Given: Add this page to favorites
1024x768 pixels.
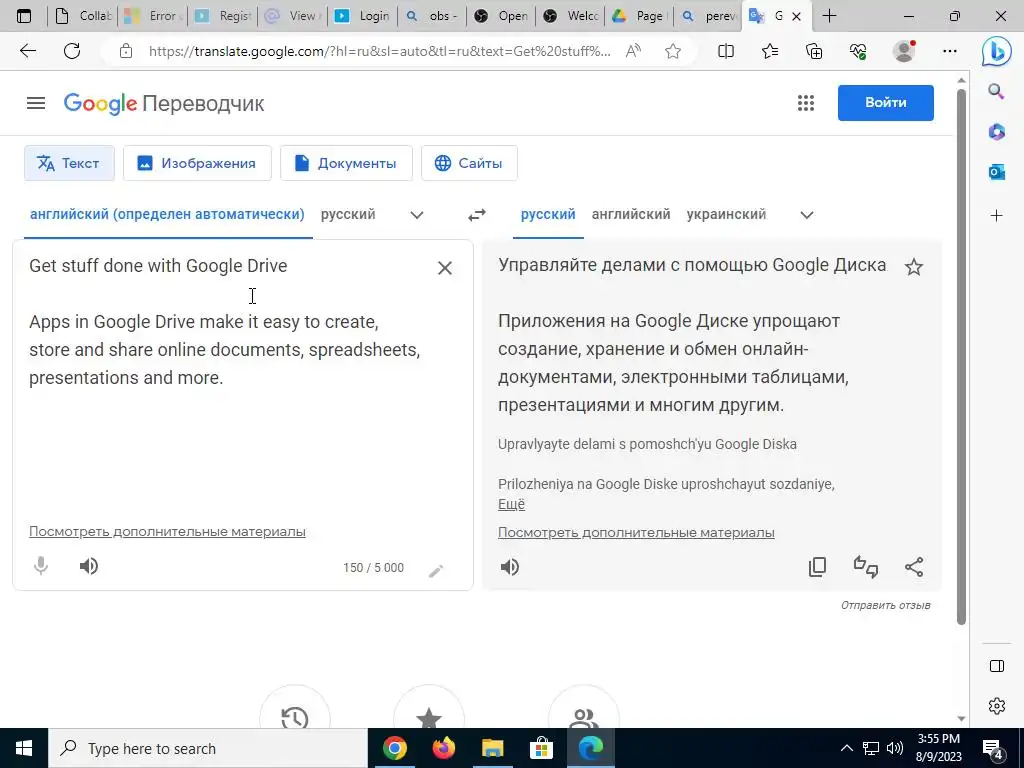Looking at the screenshot, I should click(x=673, y=51).
